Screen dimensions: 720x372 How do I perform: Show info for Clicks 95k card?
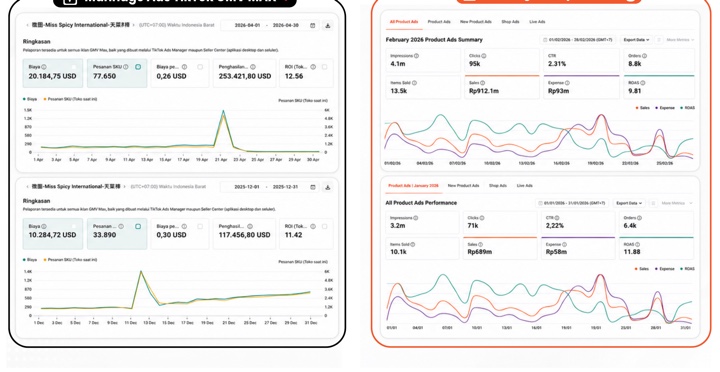pyautogui.click(x=484, y=56)
